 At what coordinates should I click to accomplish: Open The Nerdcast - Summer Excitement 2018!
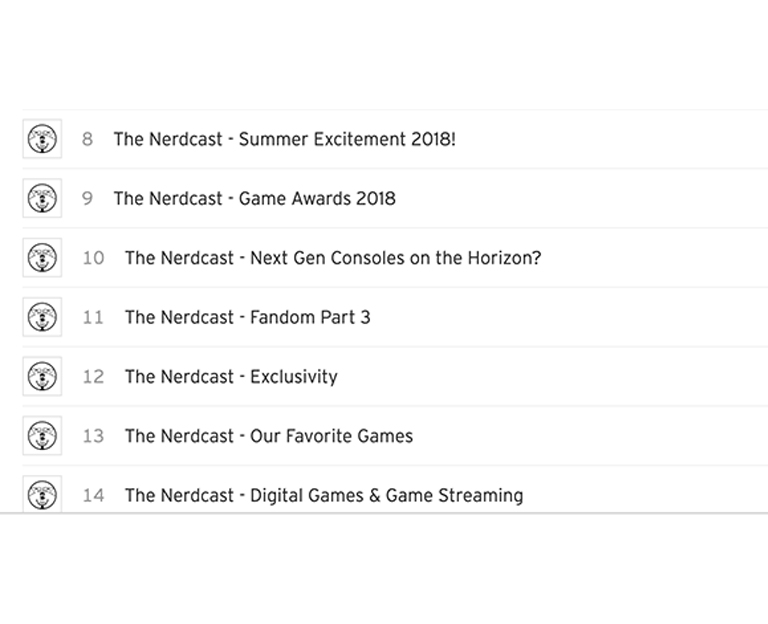click(x=285, y=139)
